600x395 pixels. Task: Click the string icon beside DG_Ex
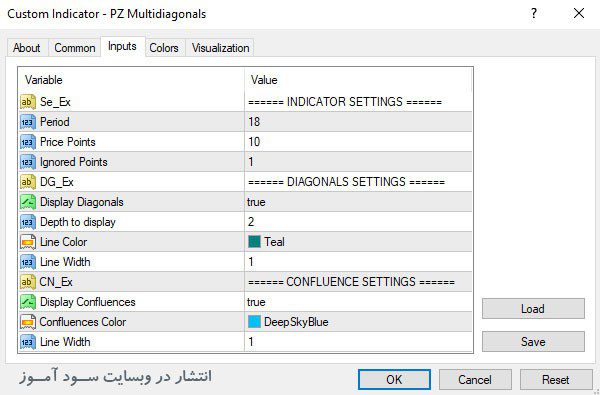point(28,182)
